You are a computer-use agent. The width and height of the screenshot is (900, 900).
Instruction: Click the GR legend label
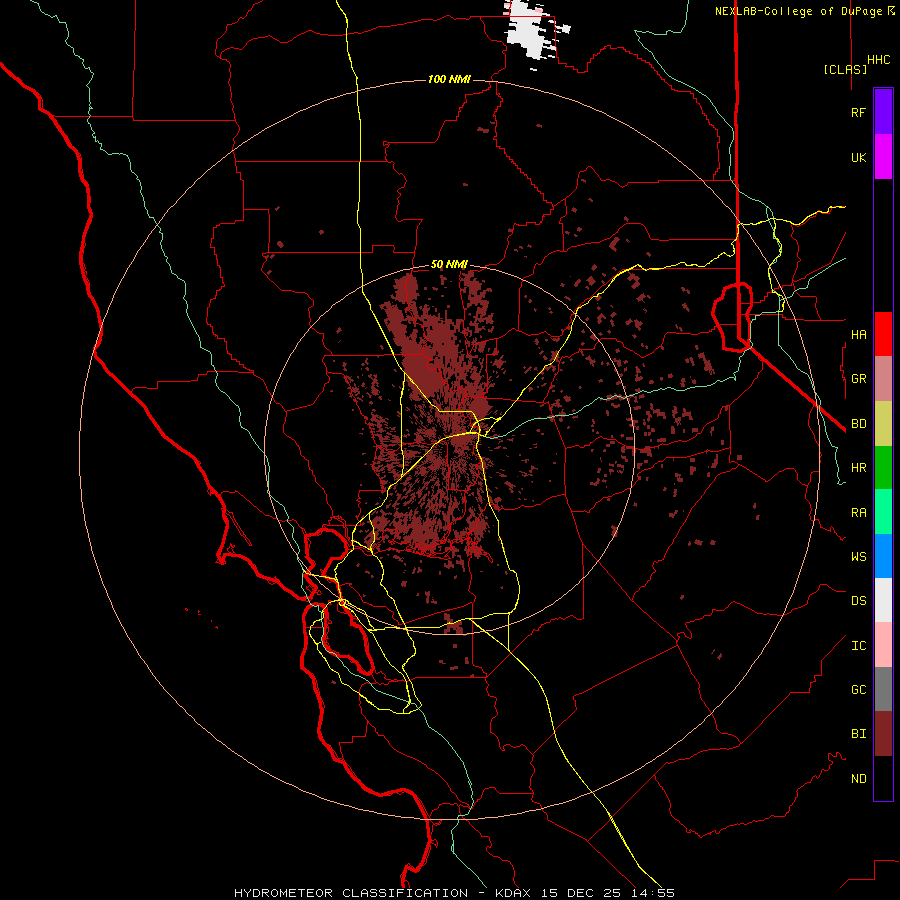[858, 379]
